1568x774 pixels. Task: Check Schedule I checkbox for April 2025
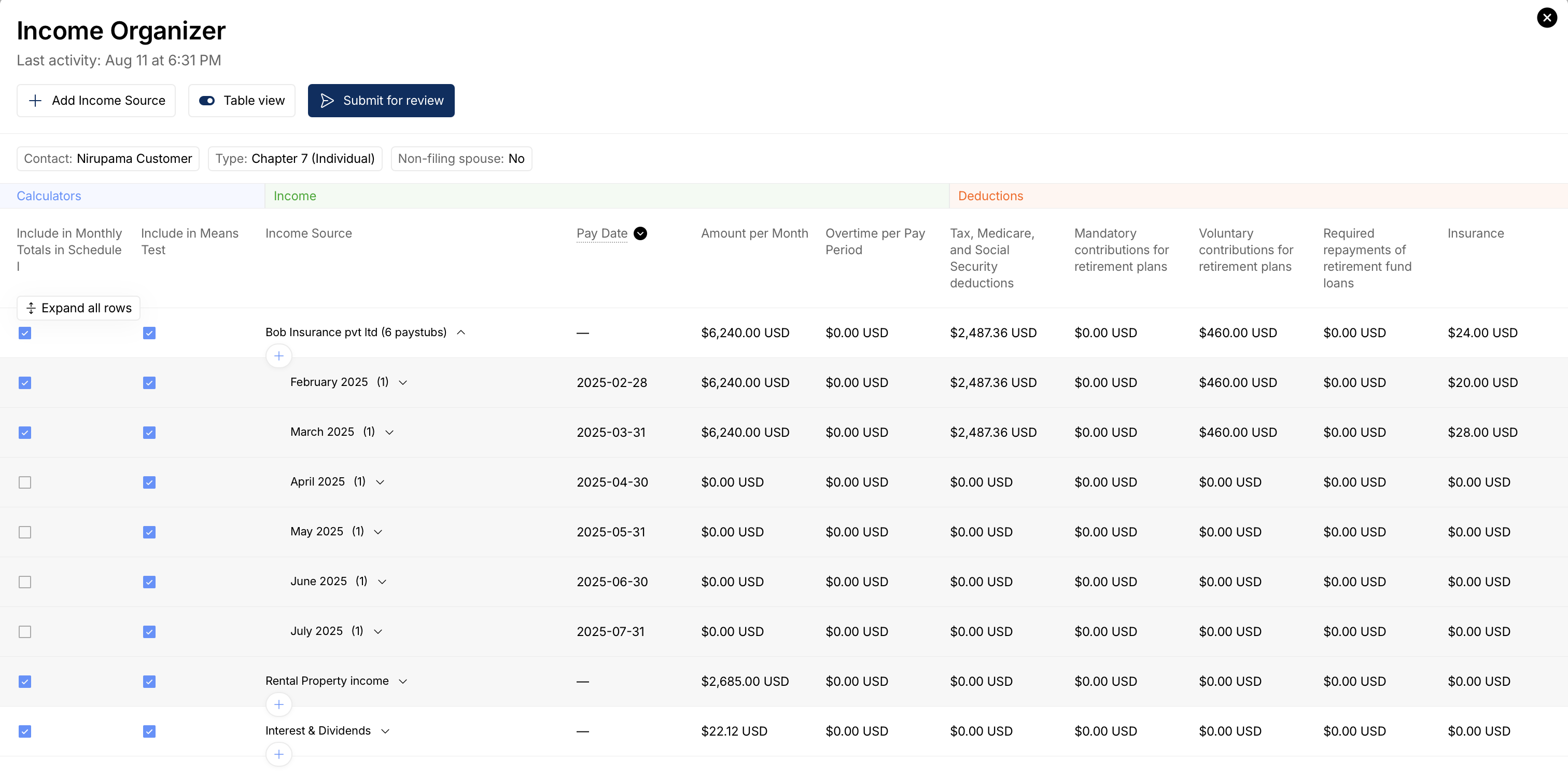pyautogui.click(x=25, y=482)
